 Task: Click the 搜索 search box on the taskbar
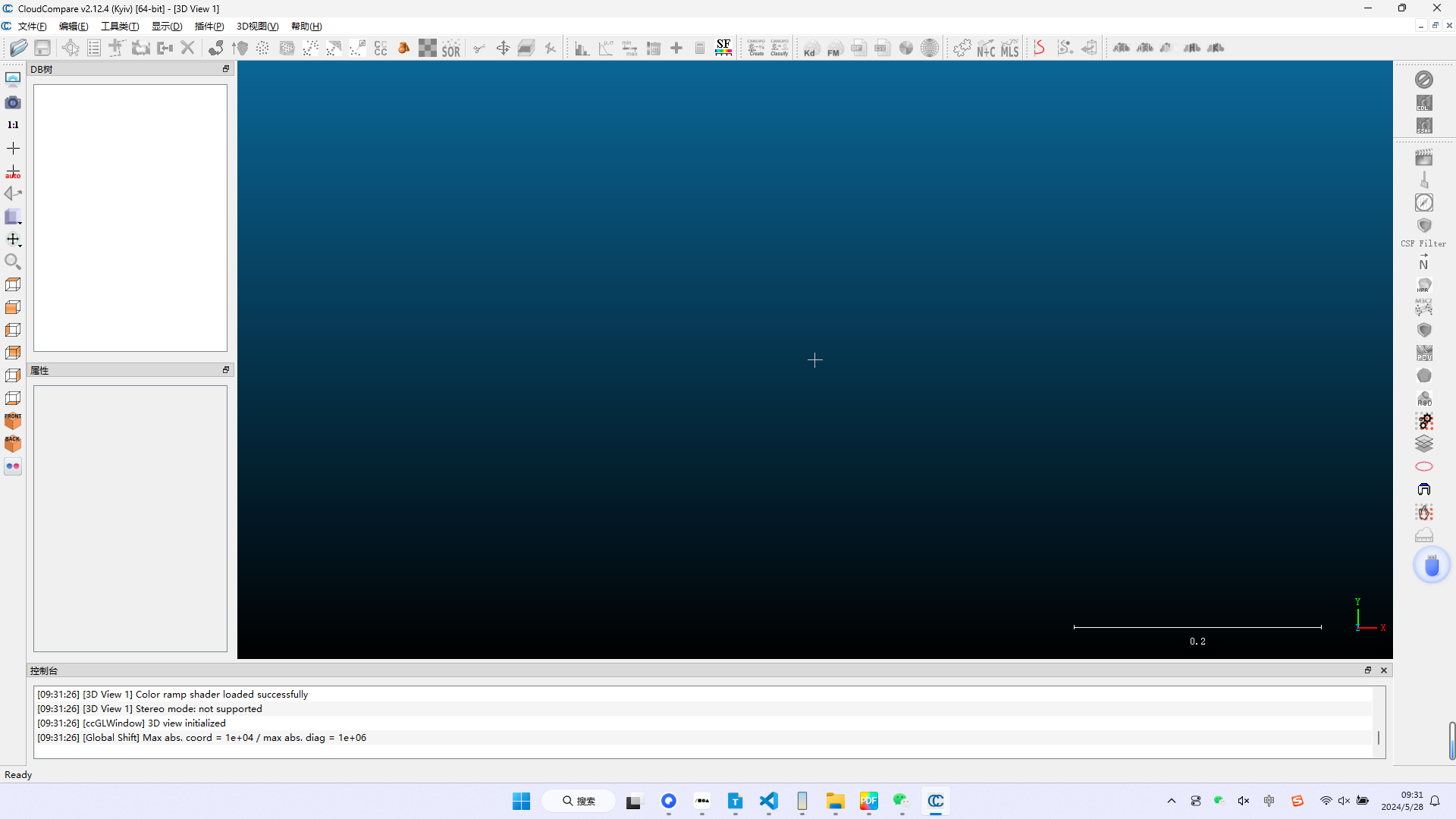pos(579,801)
